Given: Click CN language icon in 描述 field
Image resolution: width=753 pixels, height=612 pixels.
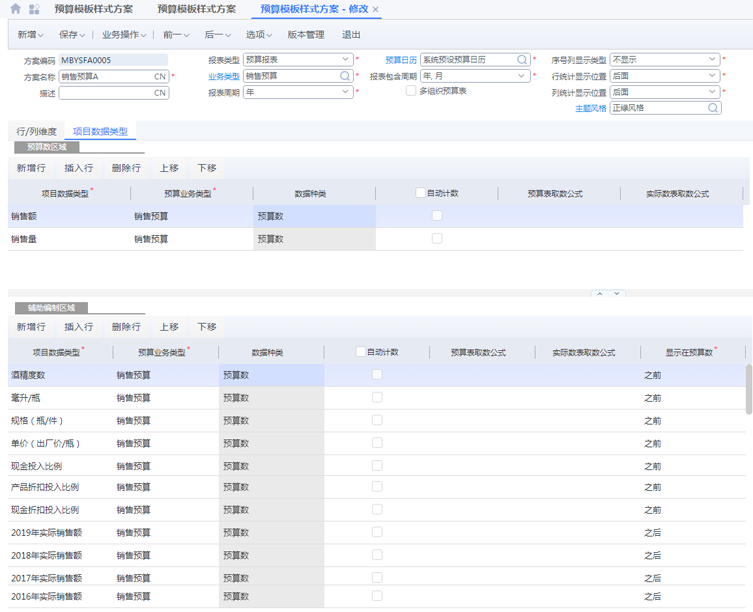Looking at the screenshot, I should tap(160, 93).
